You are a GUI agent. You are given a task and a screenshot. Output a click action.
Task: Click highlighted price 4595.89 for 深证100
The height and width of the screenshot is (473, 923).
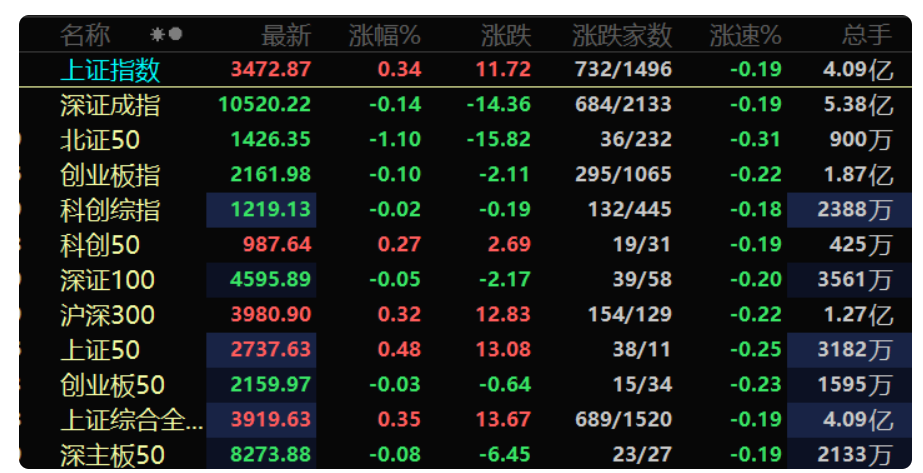[x=271, y=279]
